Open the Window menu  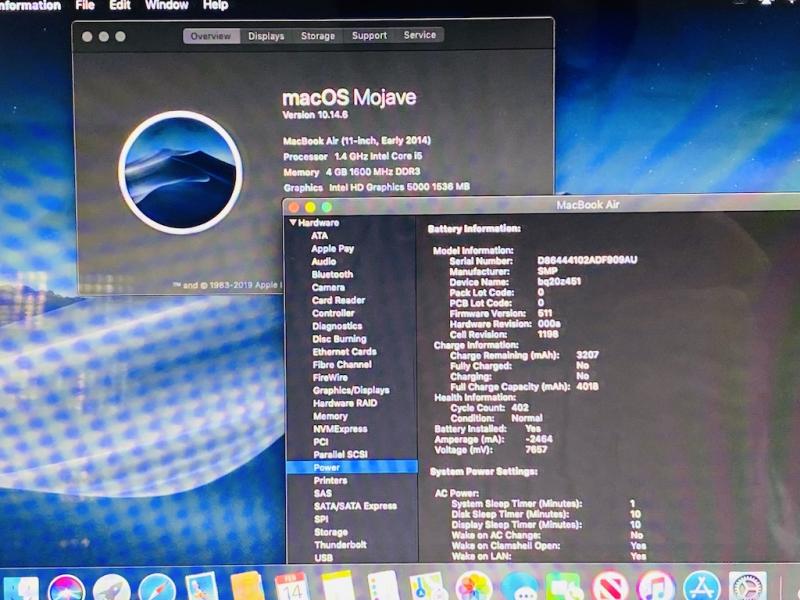pos(166,5)
